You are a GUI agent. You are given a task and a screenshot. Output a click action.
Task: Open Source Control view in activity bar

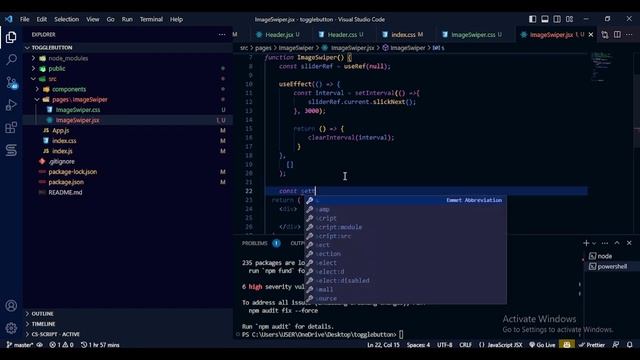pos(11,83)
